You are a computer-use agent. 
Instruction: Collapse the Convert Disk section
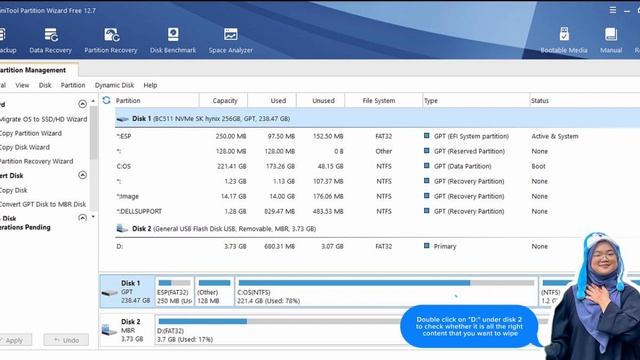pyautogui.click(x=82, y=175)
